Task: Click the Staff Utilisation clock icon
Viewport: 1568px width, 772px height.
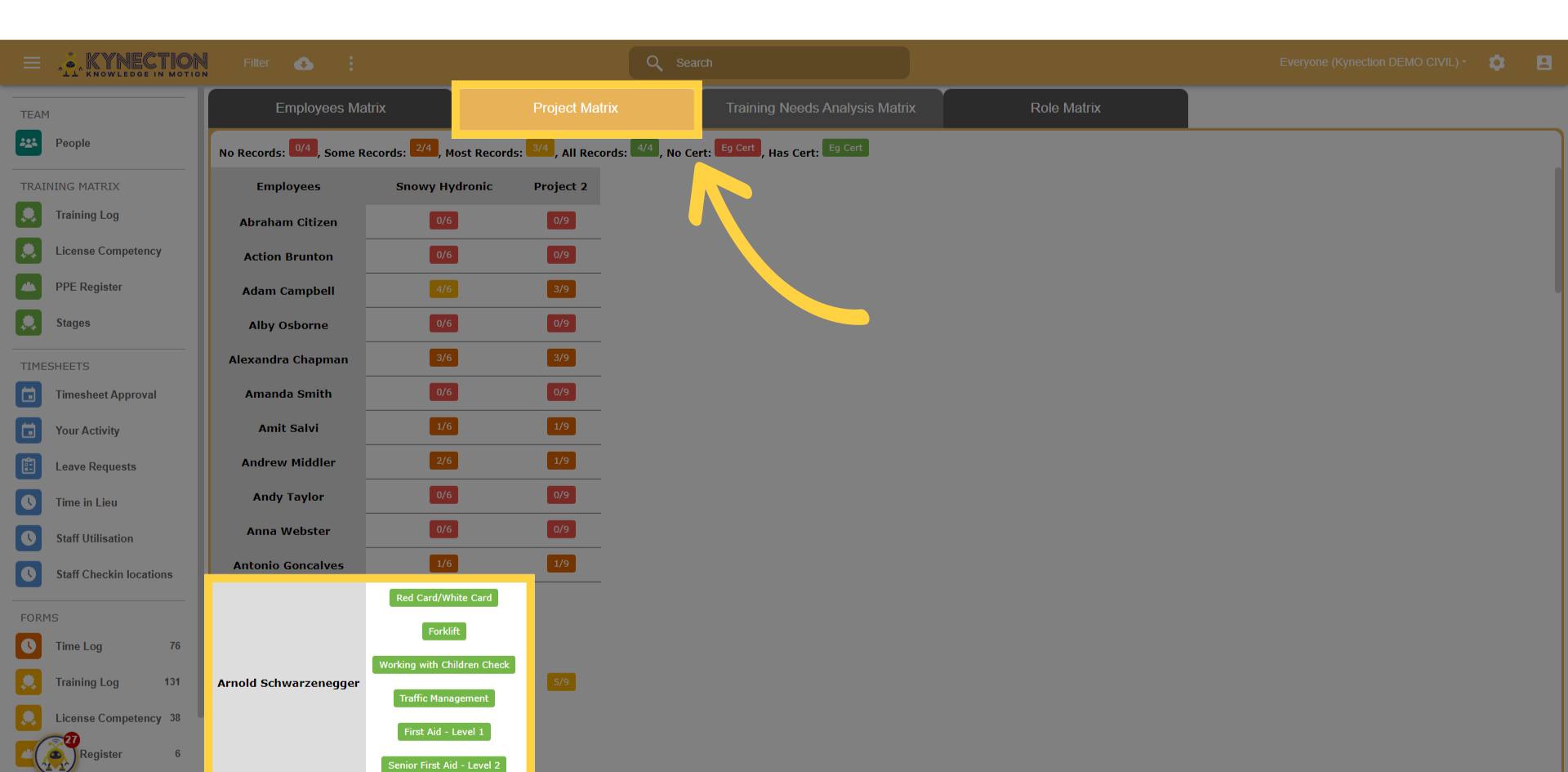Action: click(29, 538)
